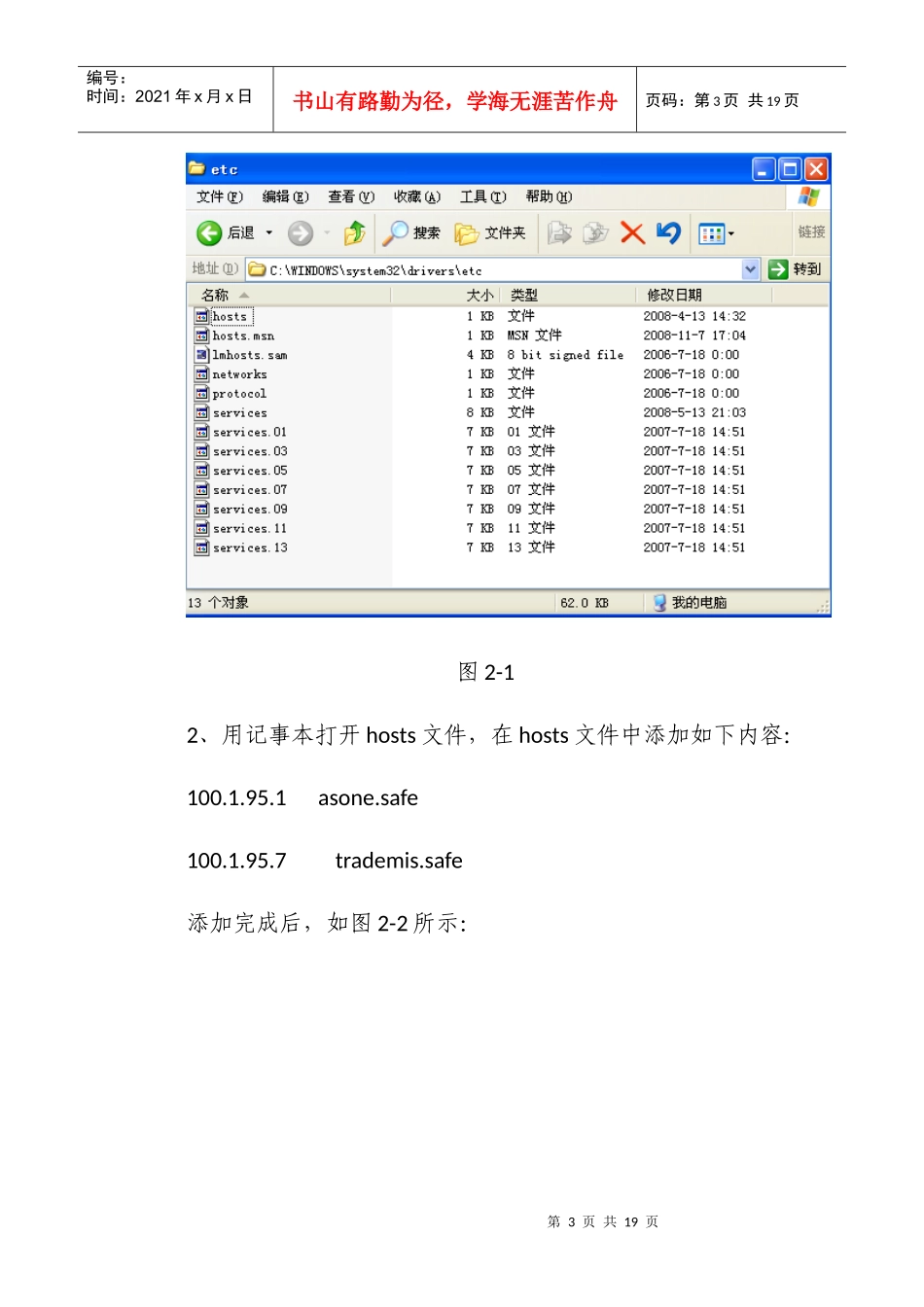Select the services.13 file icon
This screenshot has width=924, height=1307.
coord(201,548)
